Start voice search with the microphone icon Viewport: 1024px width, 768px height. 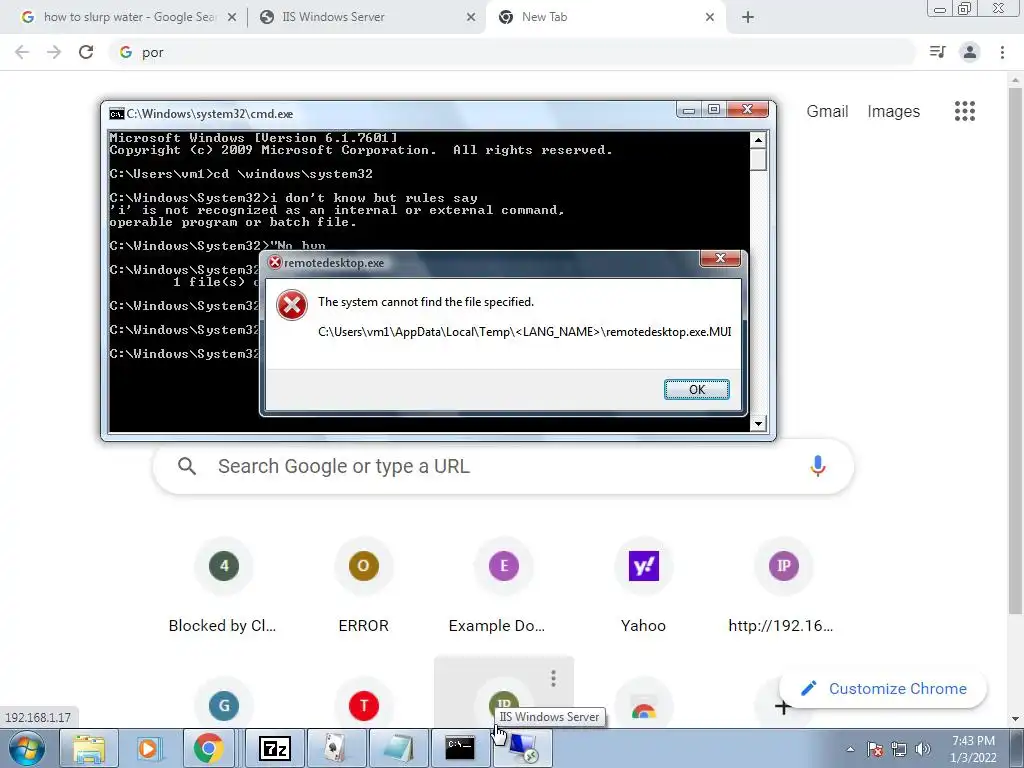(x=818, y=466)
